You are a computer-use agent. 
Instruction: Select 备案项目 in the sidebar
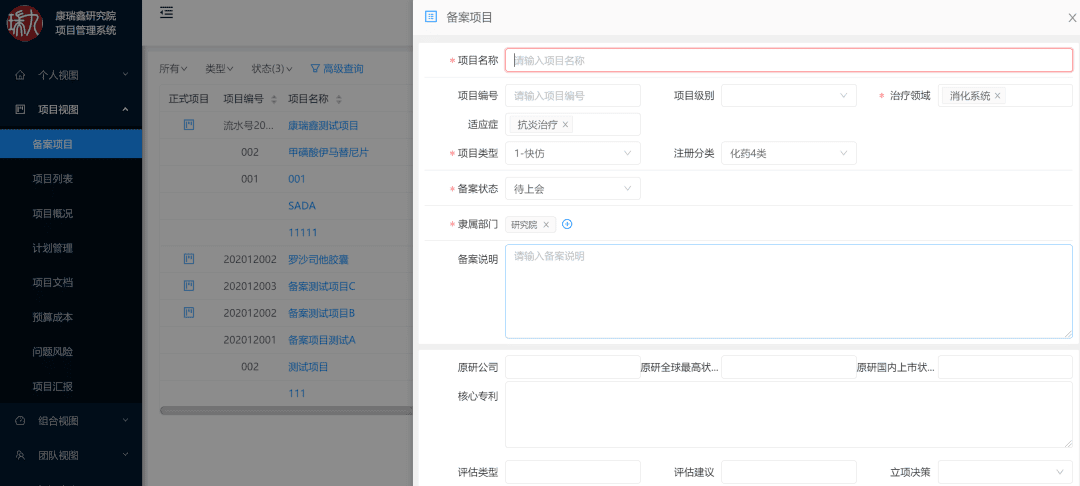click(x=71, y=144)
